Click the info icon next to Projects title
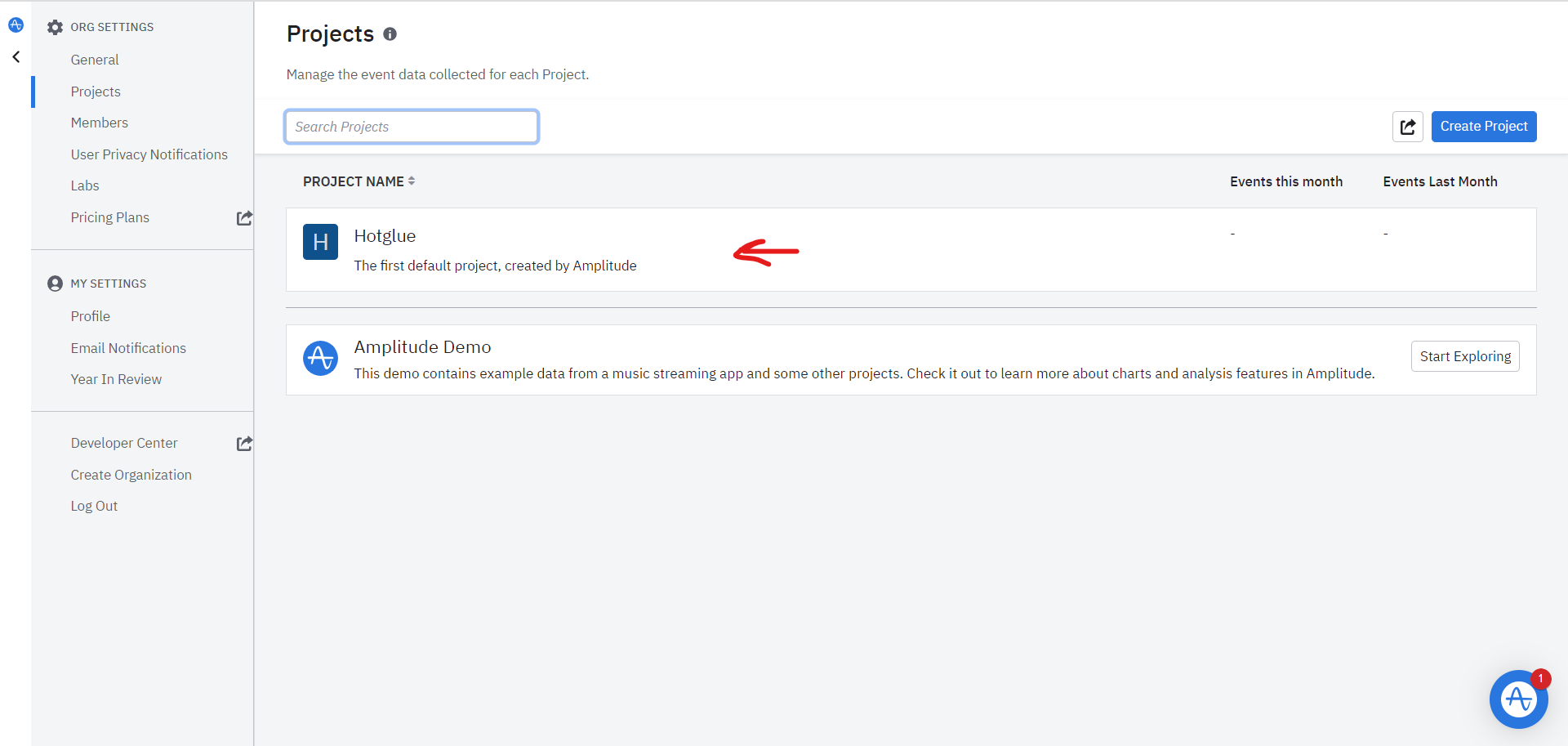1568x746 pixels. tap(390, 34)
